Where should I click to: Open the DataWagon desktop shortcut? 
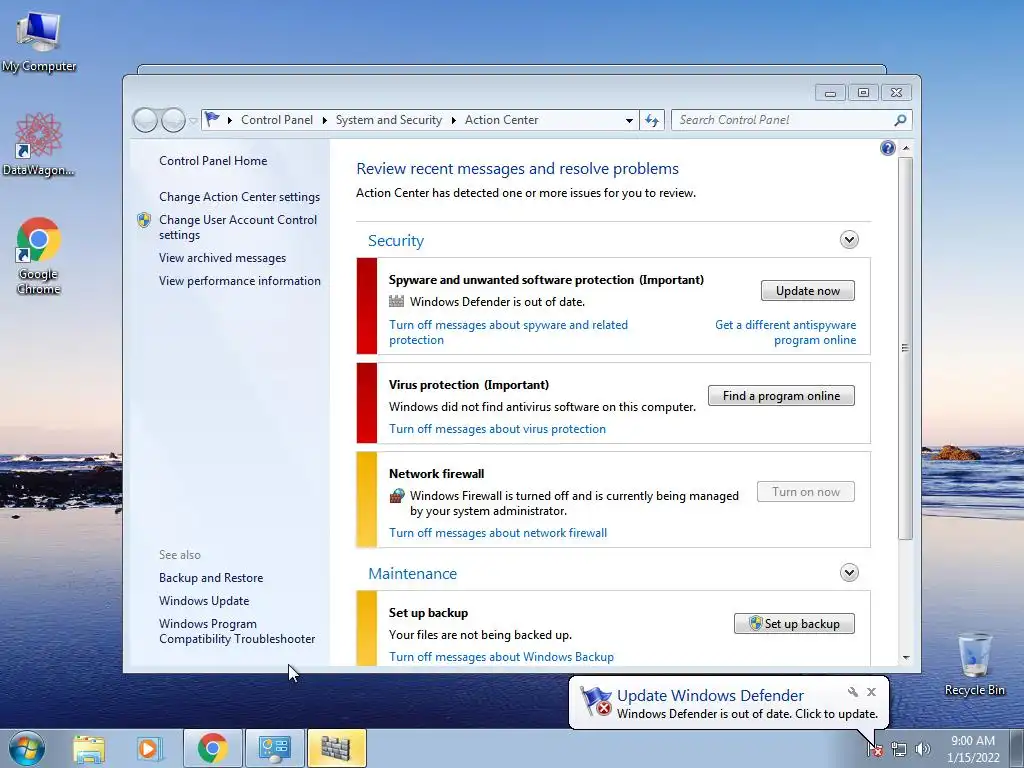point(39,145)
